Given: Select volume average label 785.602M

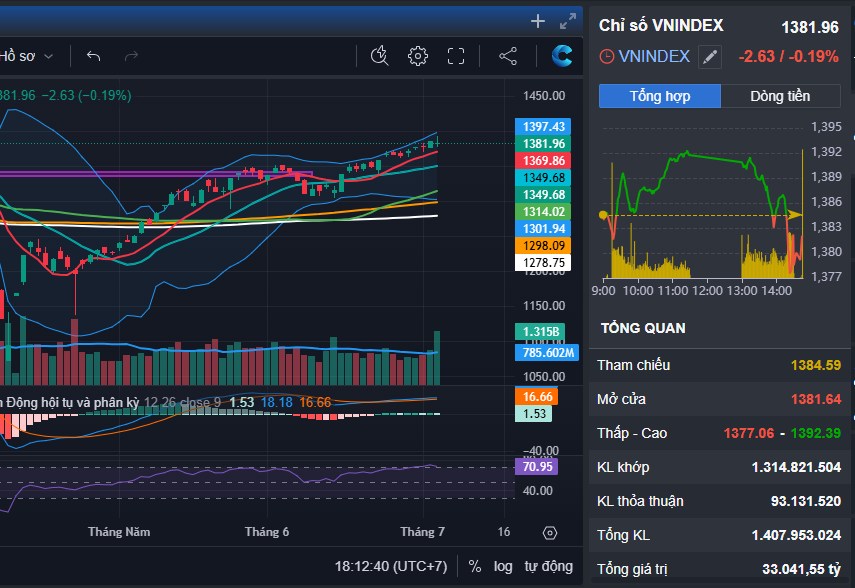Looking at the screenshot, I should (x=547, y=352).
